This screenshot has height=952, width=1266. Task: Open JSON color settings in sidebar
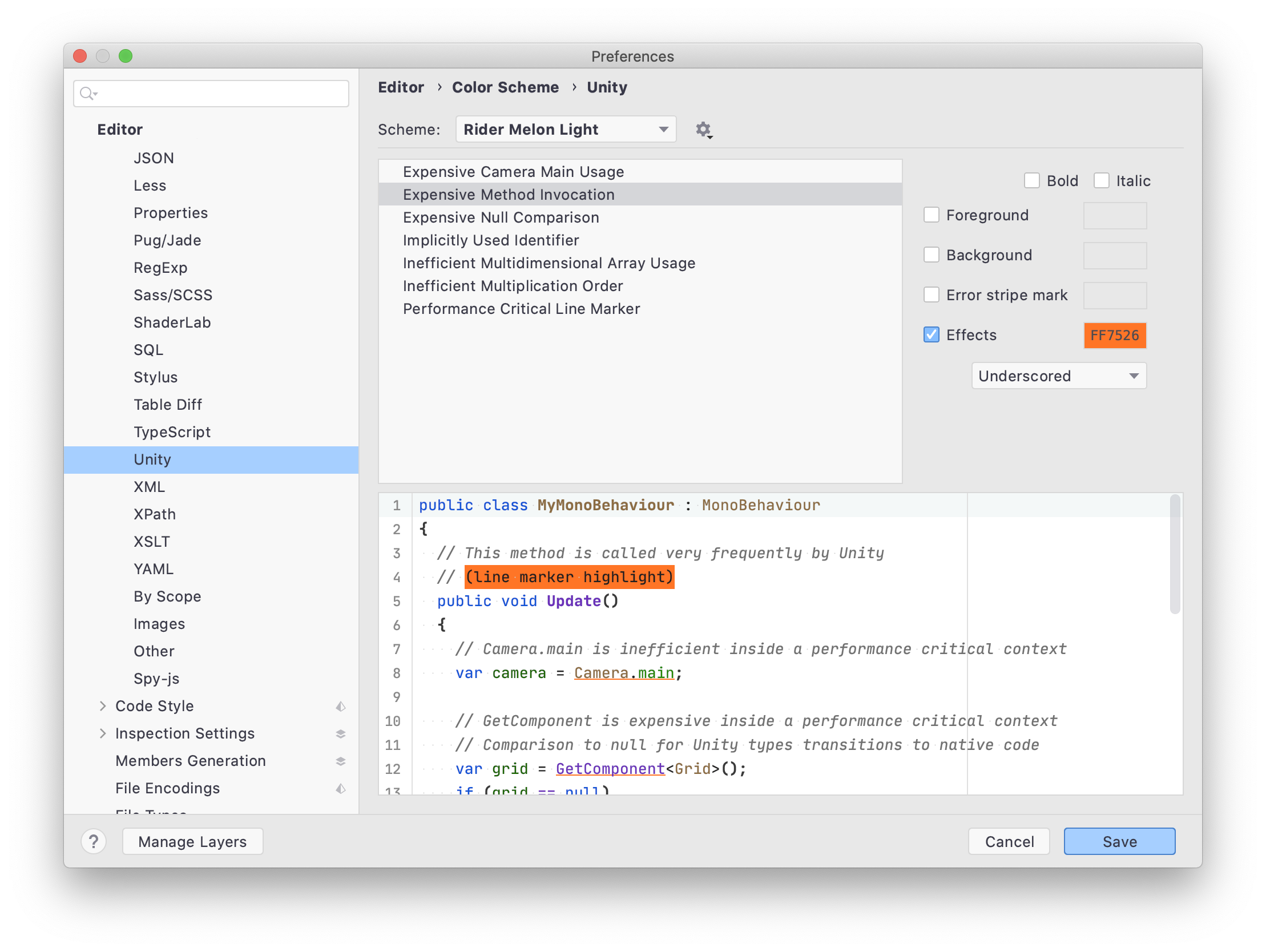[x=211, y=159]
